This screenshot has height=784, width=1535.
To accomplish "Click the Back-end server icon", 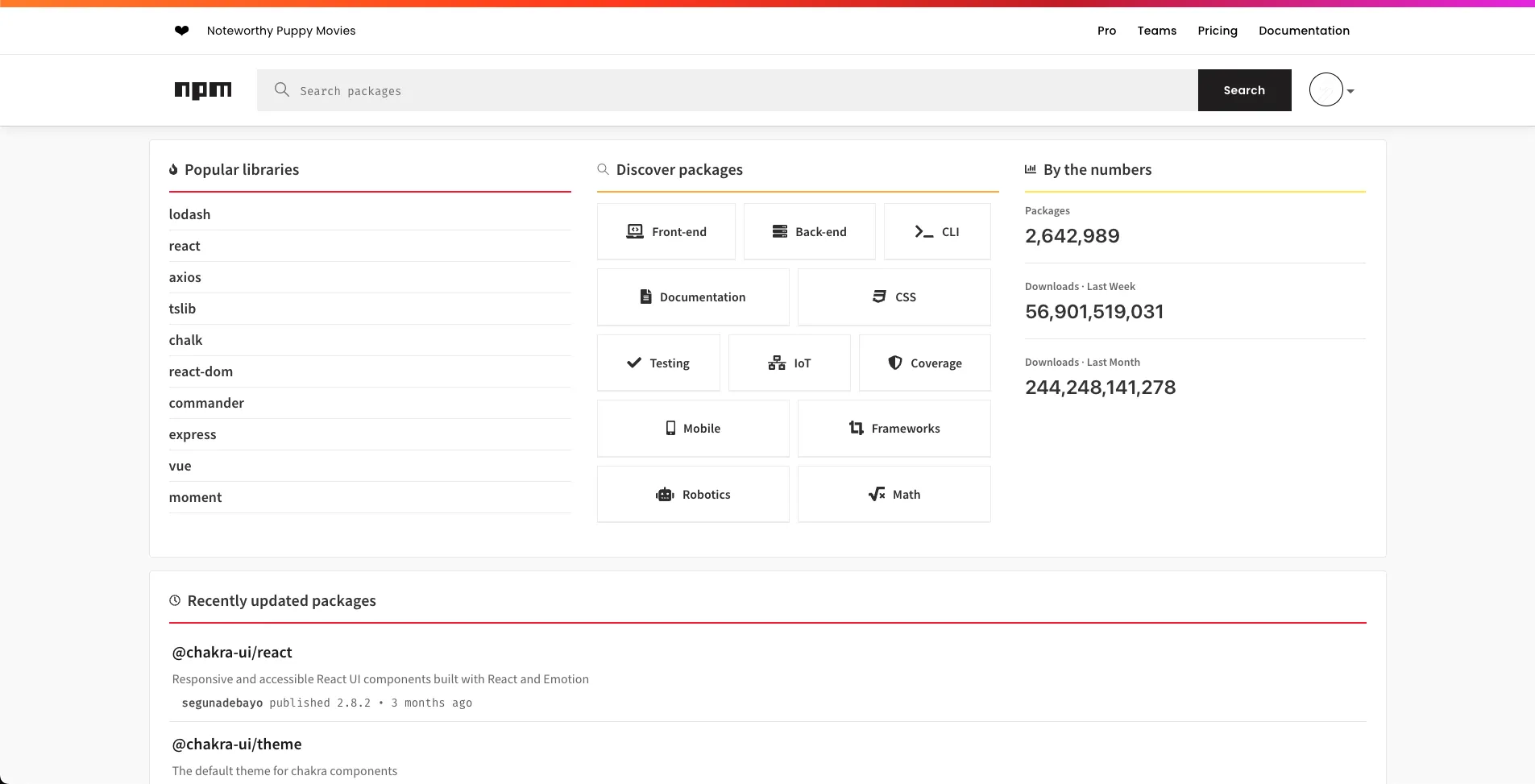I will [x=779, y=231].
